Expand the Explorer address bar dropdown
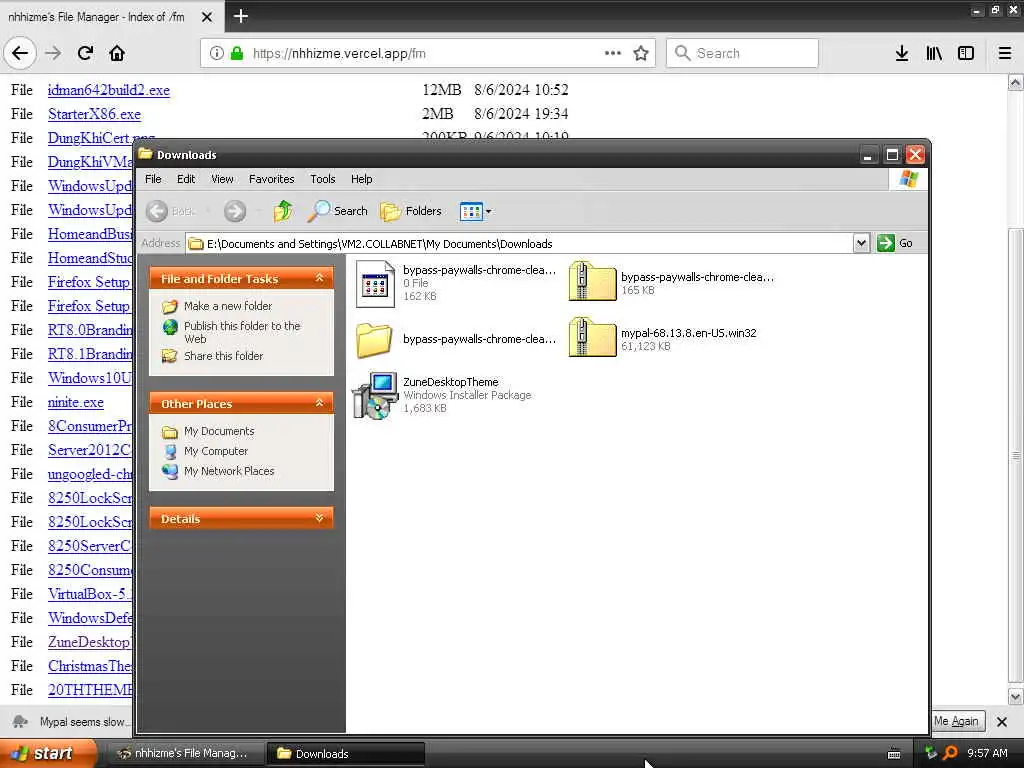 point(861,243)
